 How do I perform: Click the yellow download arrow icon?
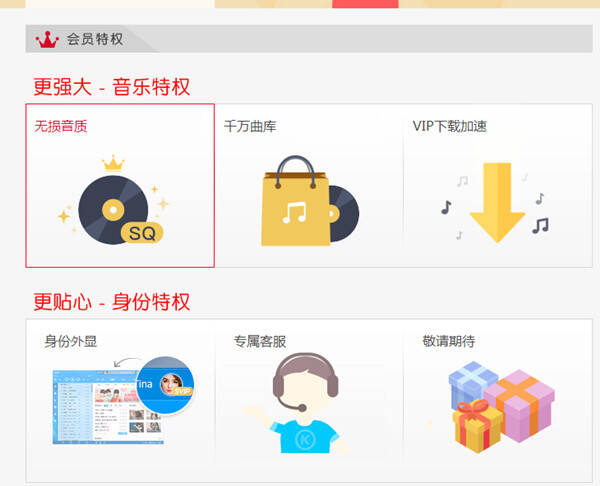tap(497, 203)
